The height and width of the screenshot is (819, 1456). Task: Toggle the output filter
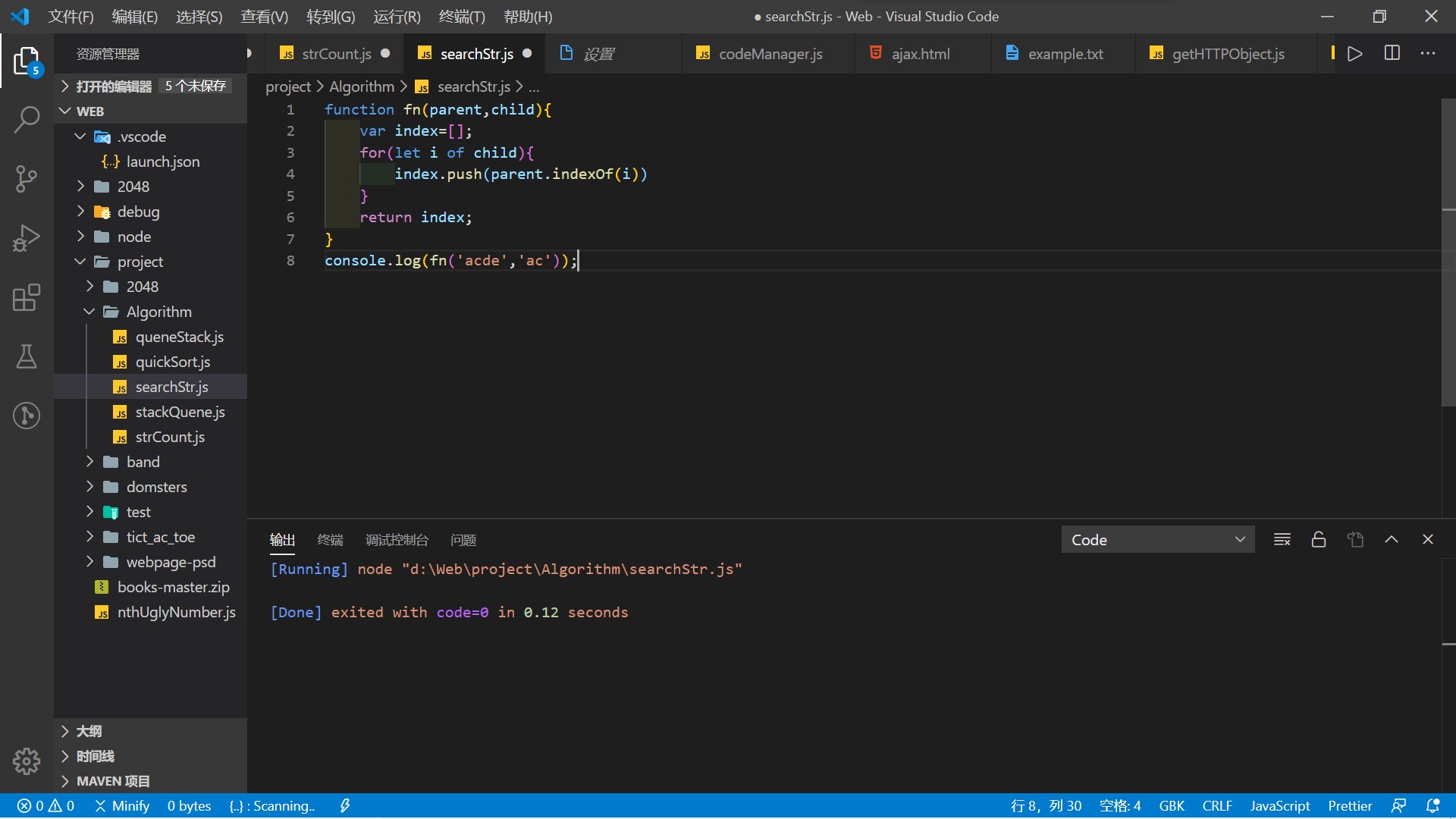[x=1282, y=539]
